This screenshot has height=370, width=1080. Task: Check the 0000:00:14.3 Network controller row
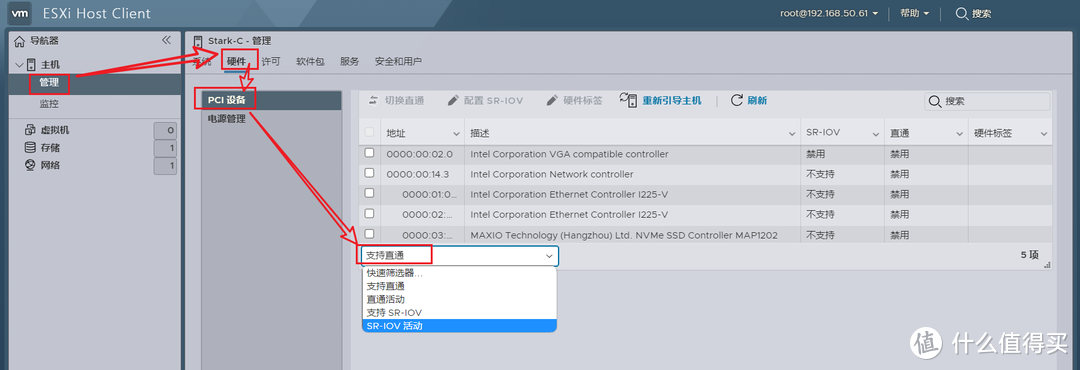369,172
